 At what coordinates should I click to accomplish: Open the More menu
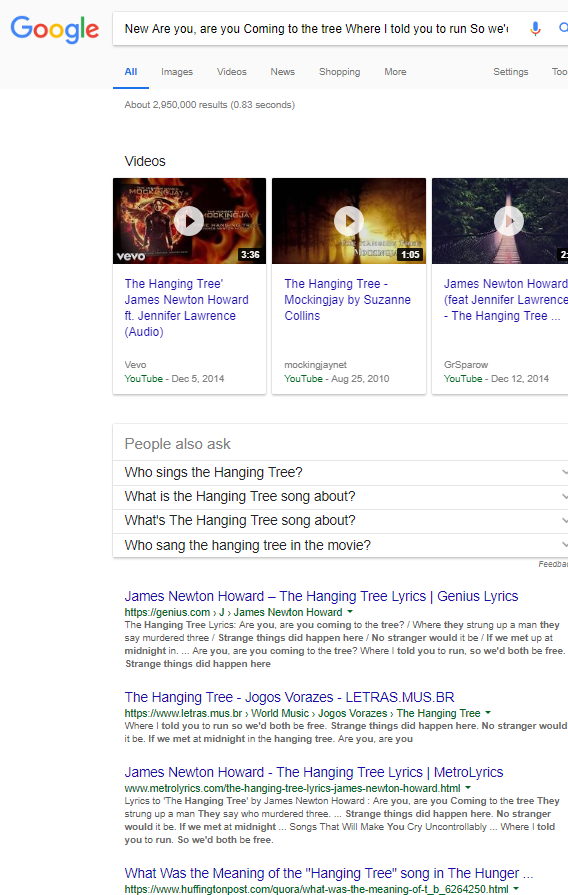click(395, 72)
